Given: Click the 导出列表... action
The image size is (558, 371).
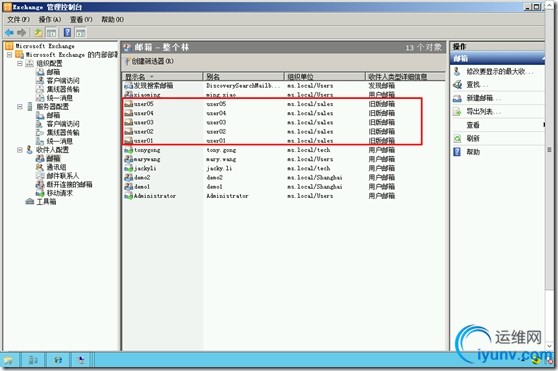Looking at the screenshot, I should [484, 112].
